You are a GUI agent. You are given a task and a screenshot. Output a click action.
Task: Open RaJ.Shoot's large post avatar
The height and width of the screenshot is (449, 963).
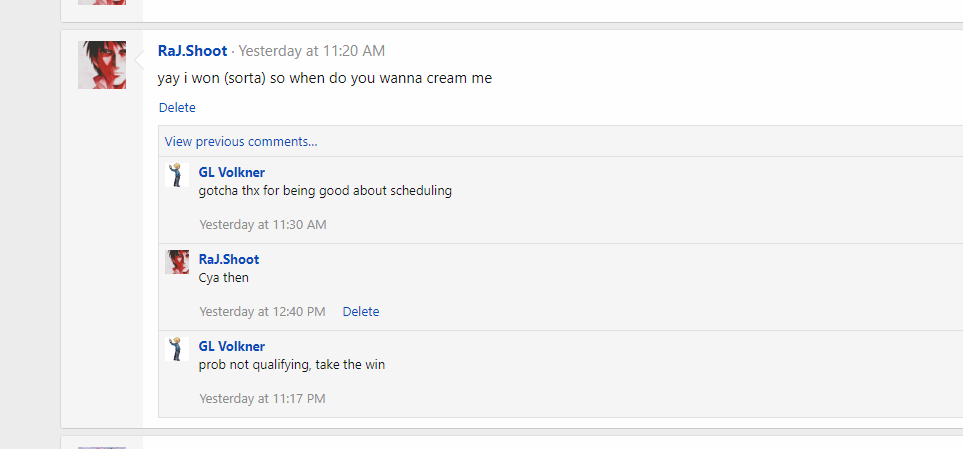(102, 65)
